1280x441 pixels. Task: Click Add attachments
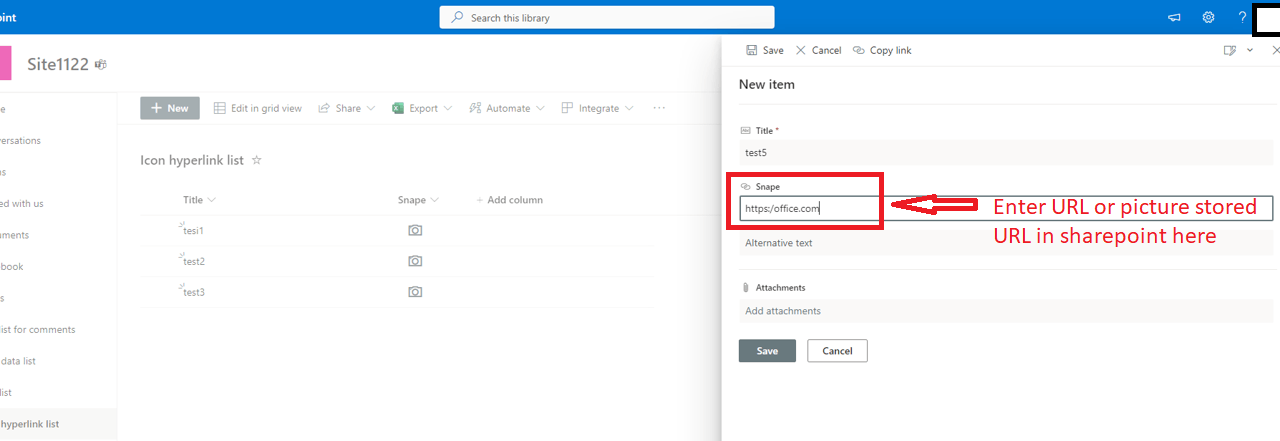click(1007, 311)
